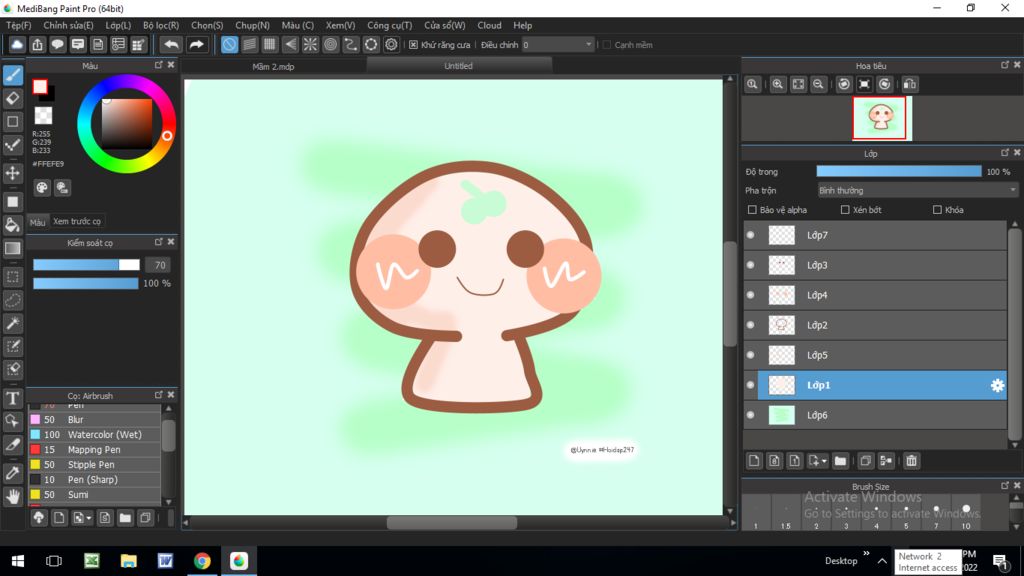Switch to the Mầm 2.mdp tab
Image resolution: width=1024 pixels, height=576 pixels.
pyautogui.click(x=273, y=66)
